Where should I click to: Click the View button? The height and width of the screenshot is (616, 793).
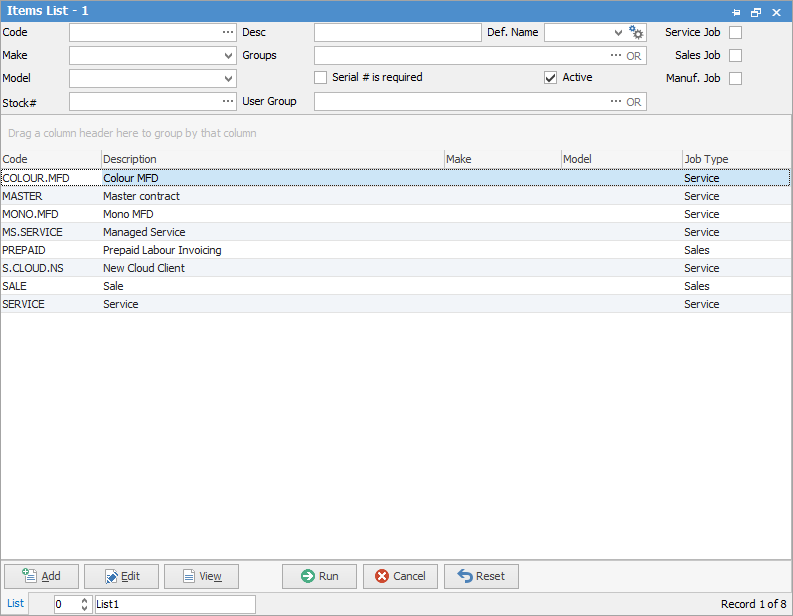point(201,576)
